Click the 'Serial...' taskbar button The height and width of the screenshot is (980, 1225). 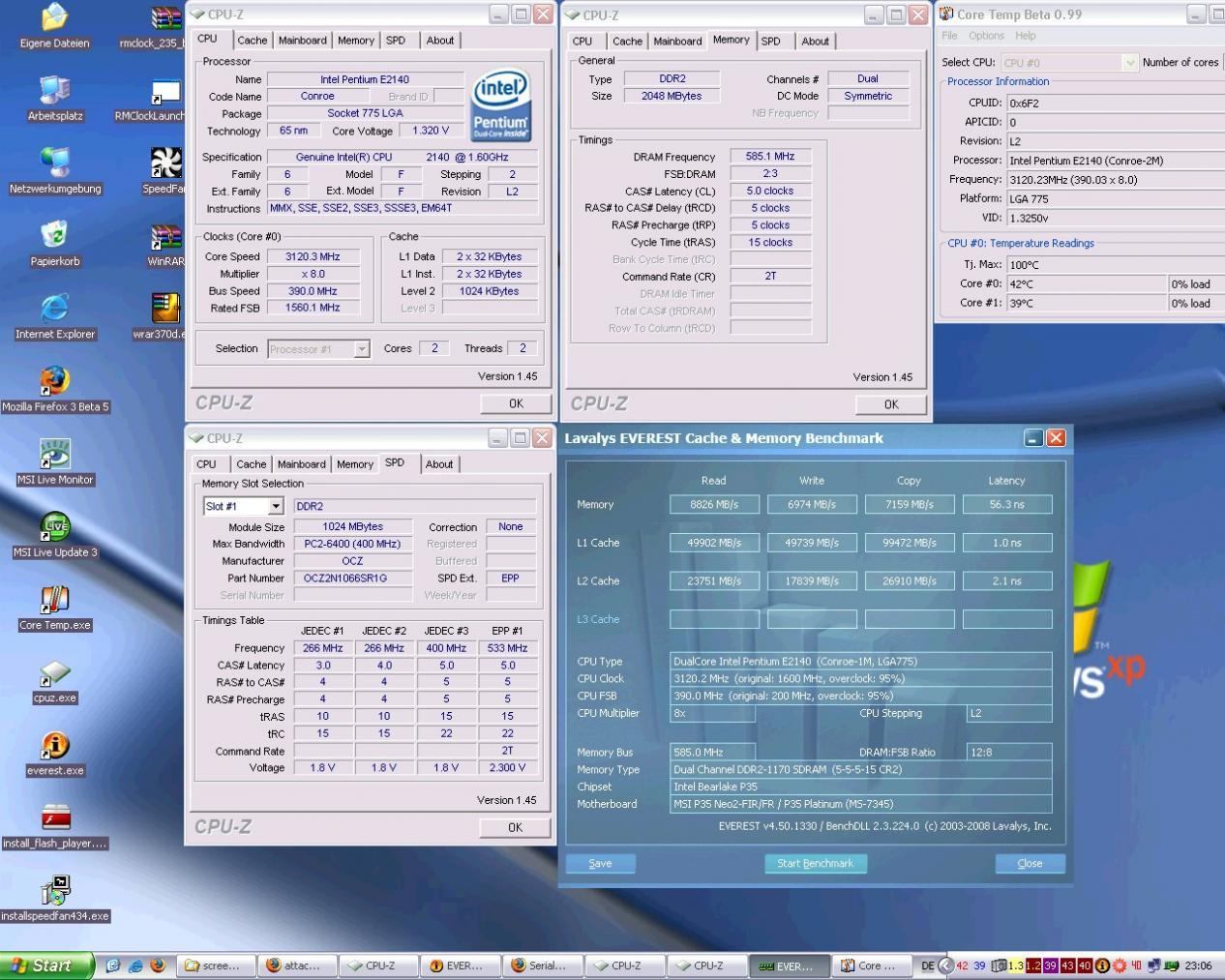545,965
